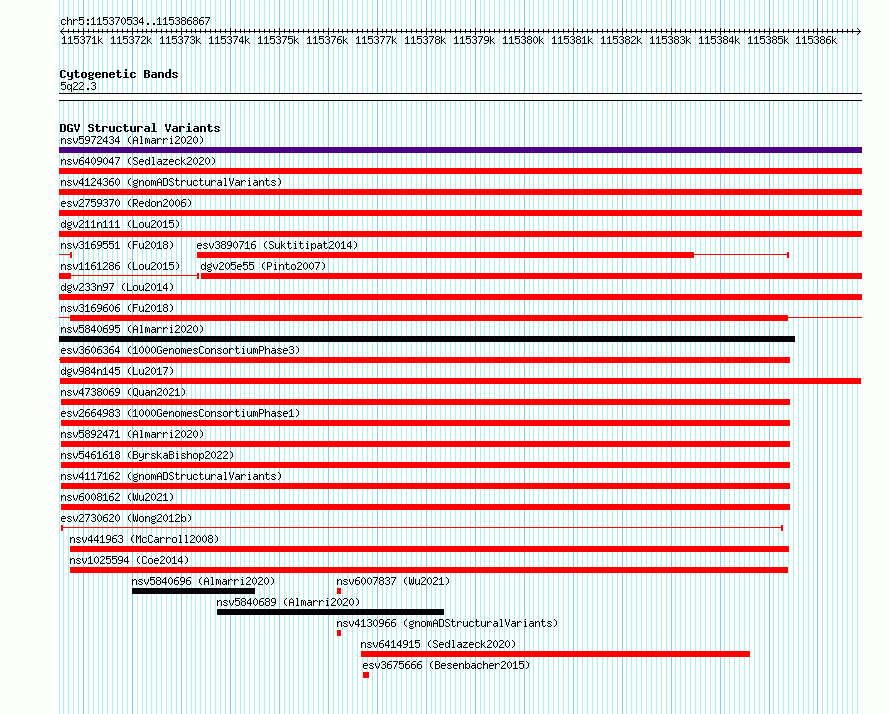Open nsv4130966 (gnomADStructuralVariants) label
The width and height of the screenshot is (890, 714).
coord(447,623)
